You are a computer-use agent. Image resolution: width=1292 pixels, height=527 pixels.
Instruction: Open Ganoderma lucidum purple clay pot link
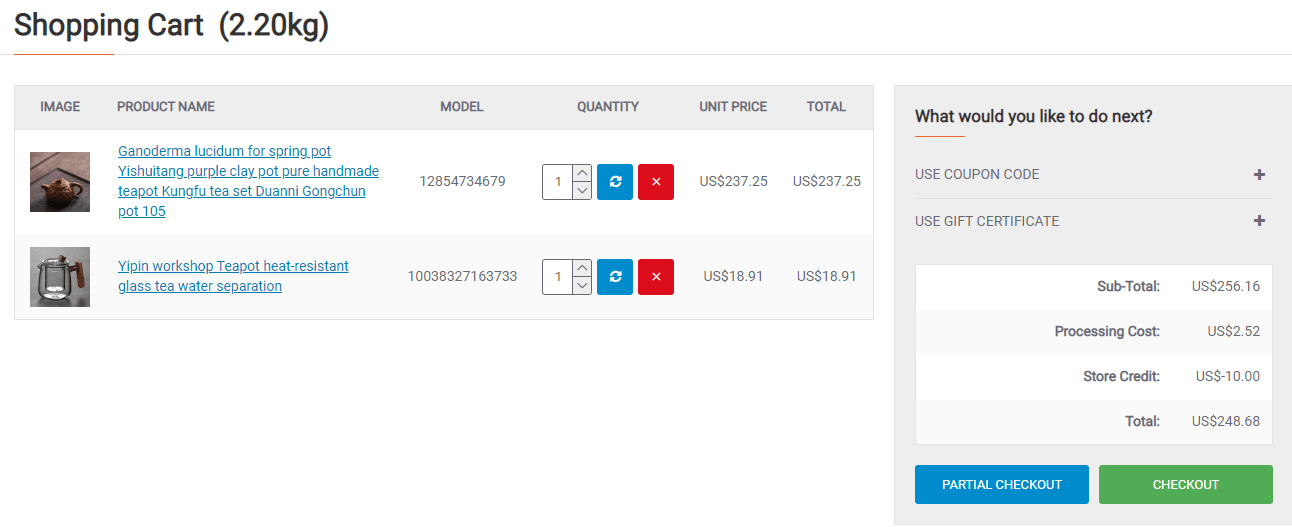point(248,181)
